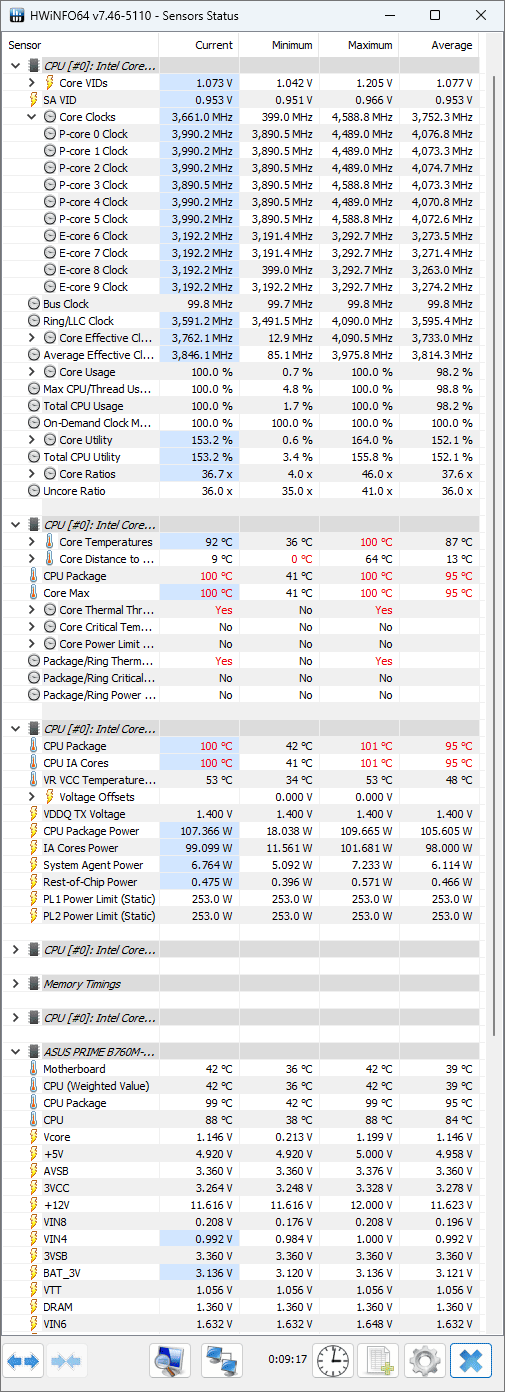The width and height of the screenshot is (505, 1392).
Task: Collapse the ASUS PRIME B760M section
Action: [15, 1052]
